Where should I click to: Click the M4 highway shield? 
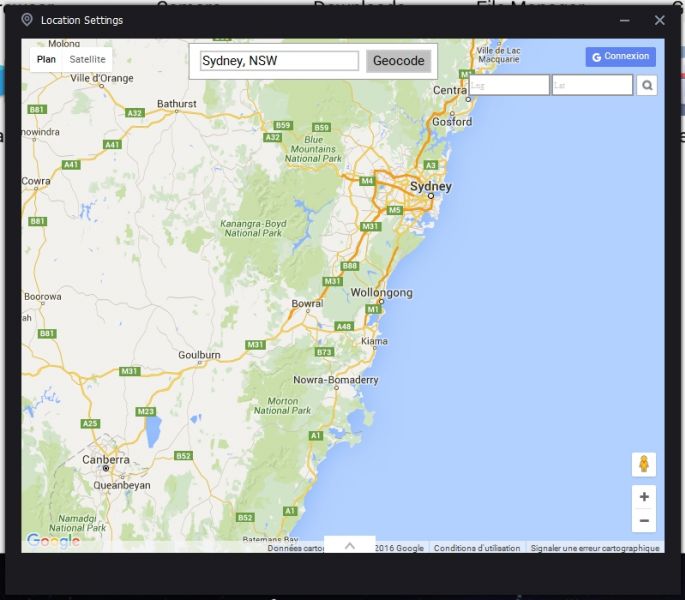point(367,181)
